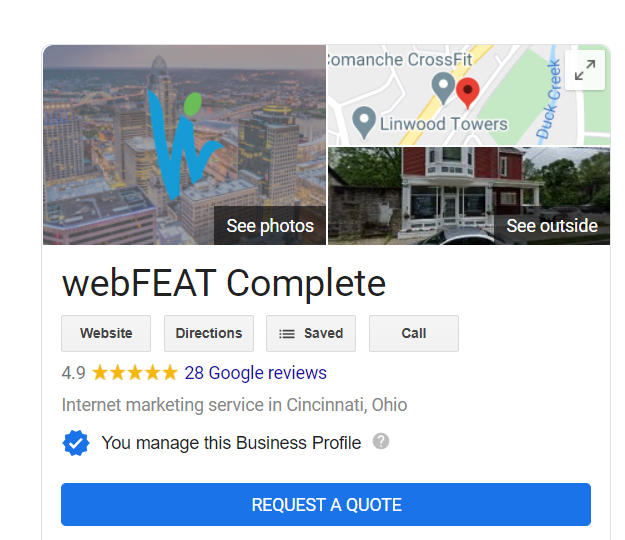
Task: Click the Cincinnati skyline photo thumbnail
Action: pyautogui.click(x=184, y=145)
